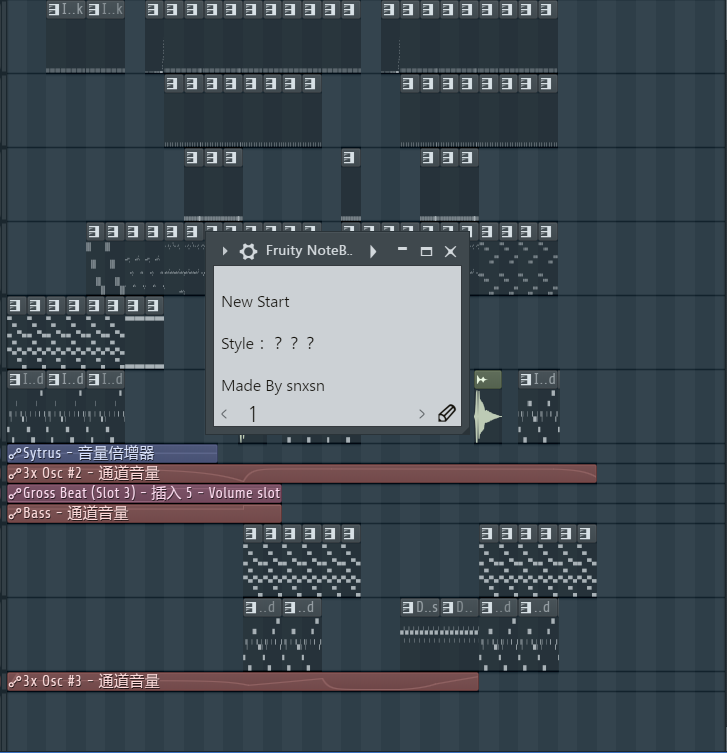Click inside the NoteBook text 'New Start'
The height and width of the screenshot is (753, 727).
(x=255, y=302)
